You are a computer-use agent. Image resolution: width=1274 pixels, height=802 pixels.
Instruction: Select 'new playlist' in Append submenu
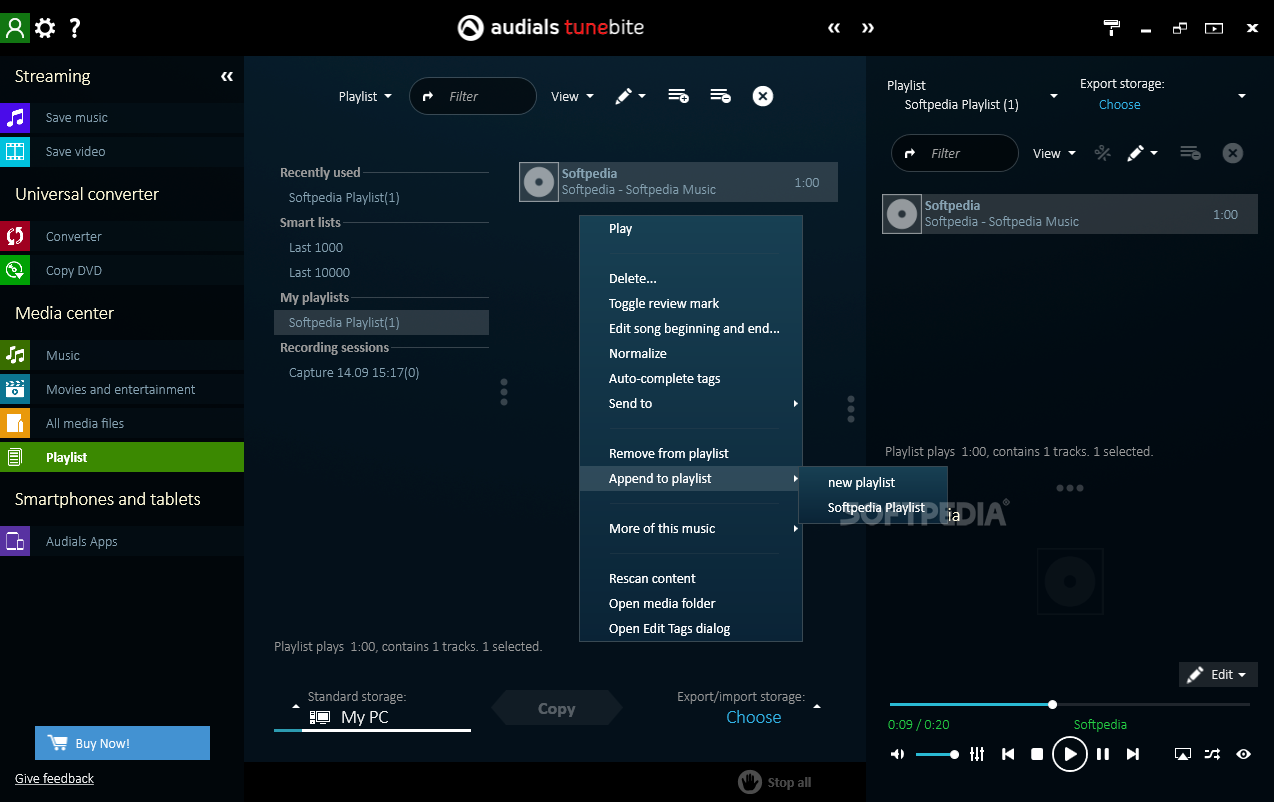click(873, 483)
